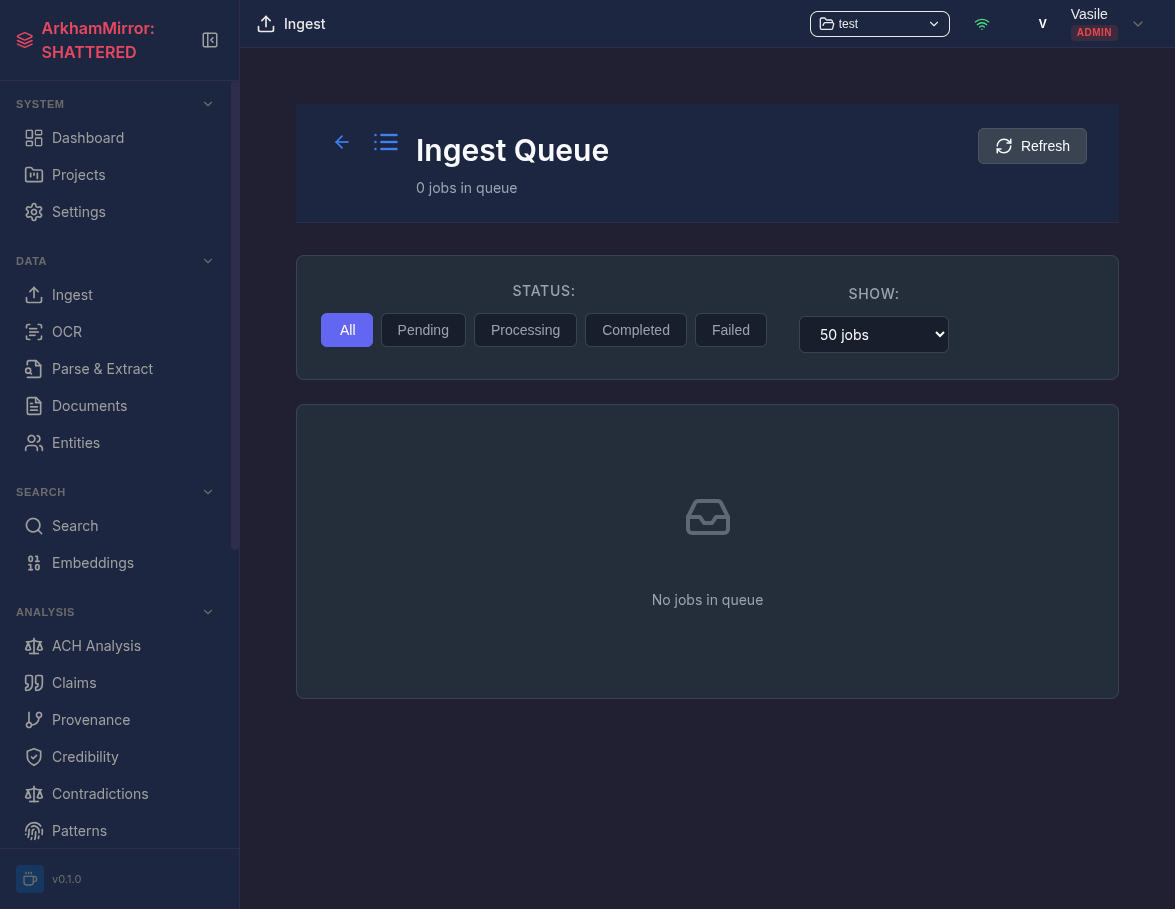Filter jobs by Completed status
Image resolution: width=1175 pixels, height=909 pixels.
636,330
